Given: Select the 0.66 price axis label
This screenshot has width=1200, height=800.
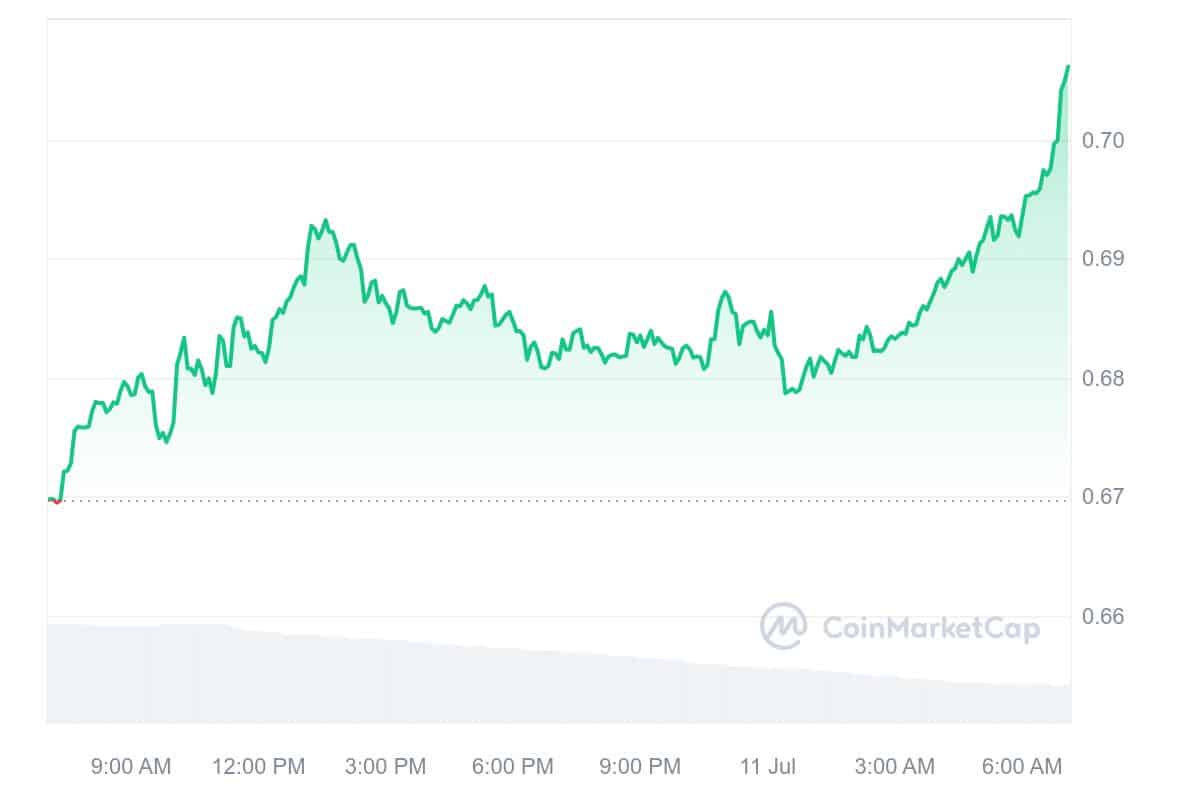Looking at the screenshot, I should [1104, 616].
